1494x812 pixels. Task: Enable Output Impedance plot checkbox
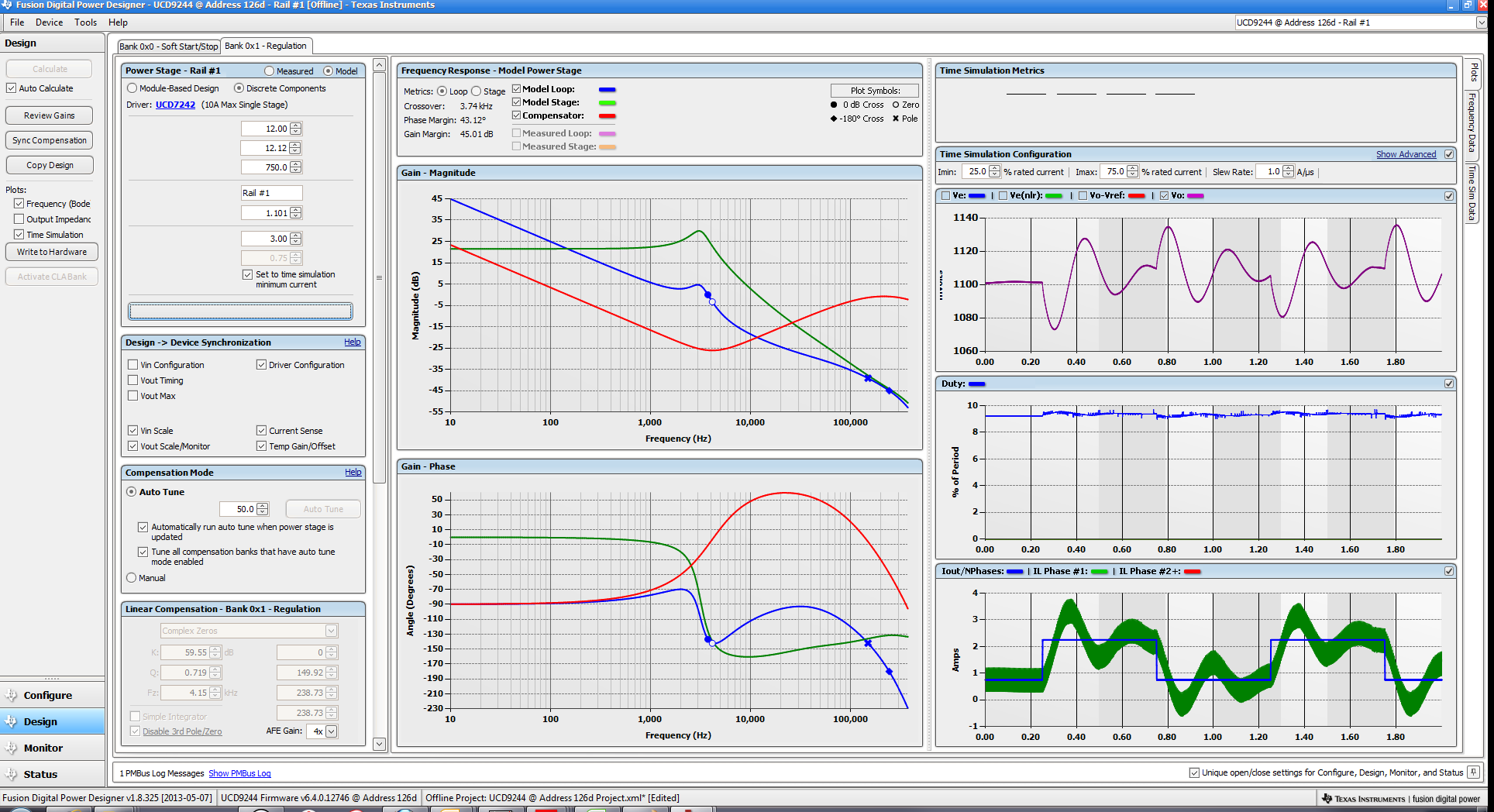(19, 219)
